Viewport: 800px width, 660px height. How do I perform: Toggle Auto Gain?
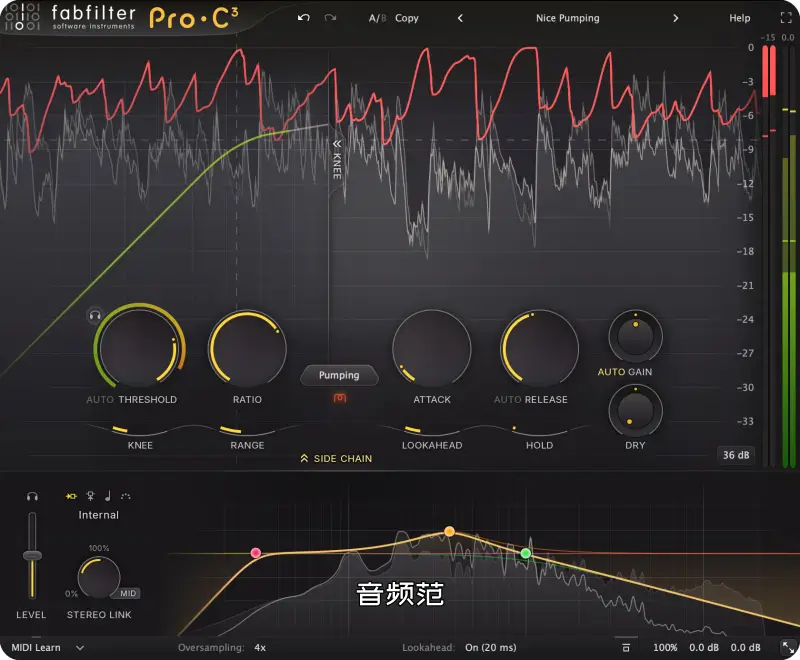click(611, 372)
